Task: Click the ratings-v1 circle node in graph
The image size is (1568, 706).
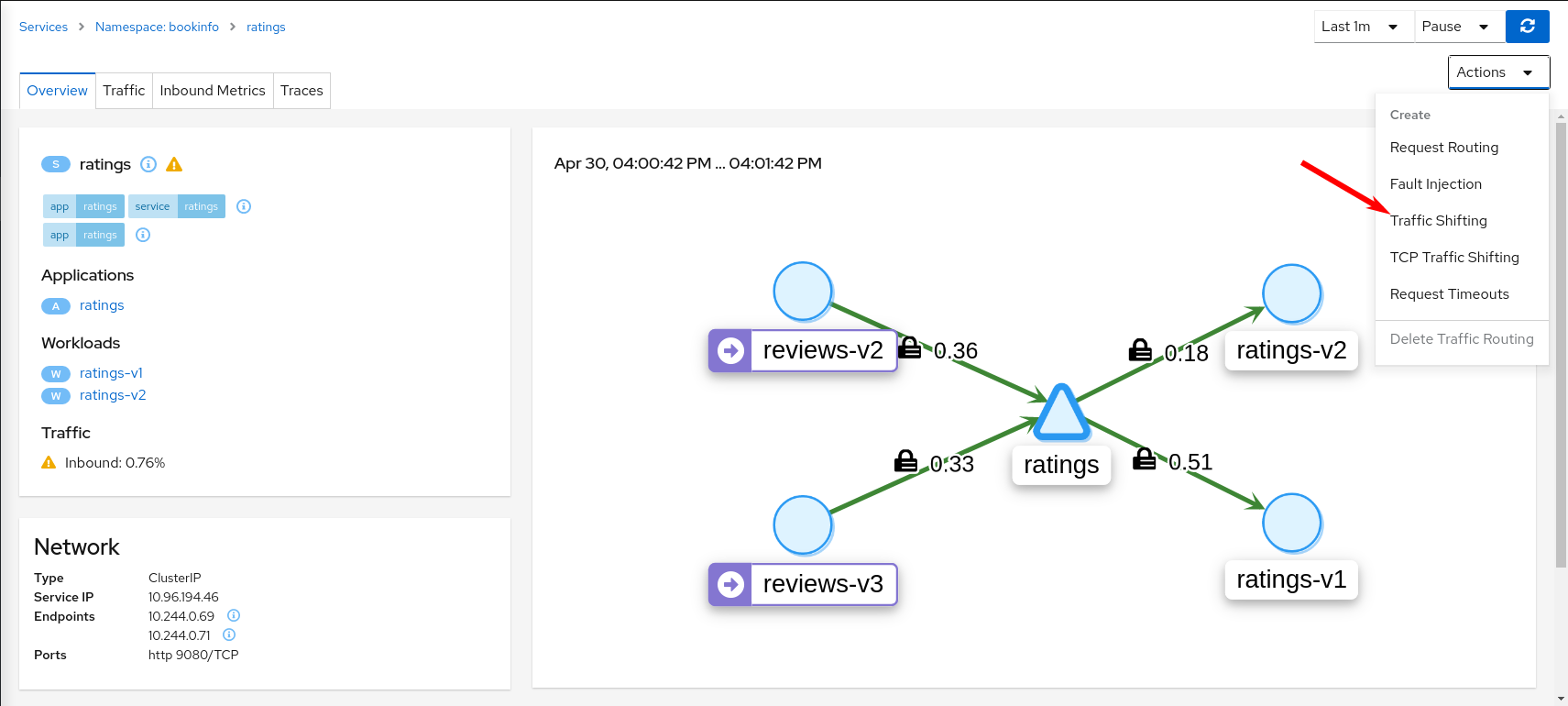Action: [x=1291, y=524]
